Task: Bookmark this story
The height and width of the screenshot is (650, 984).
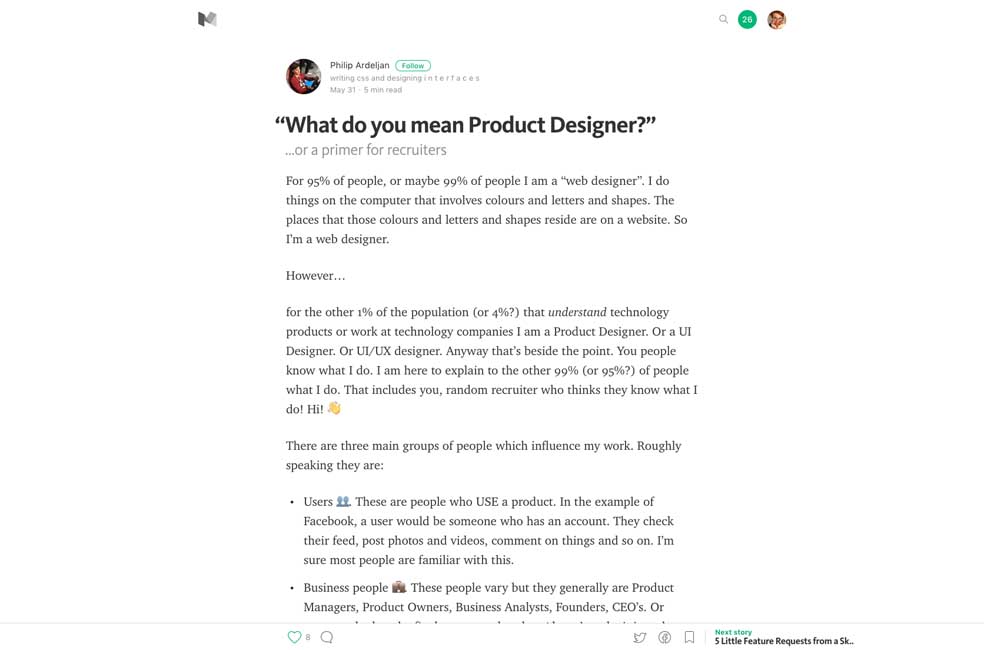Action: 689,637
